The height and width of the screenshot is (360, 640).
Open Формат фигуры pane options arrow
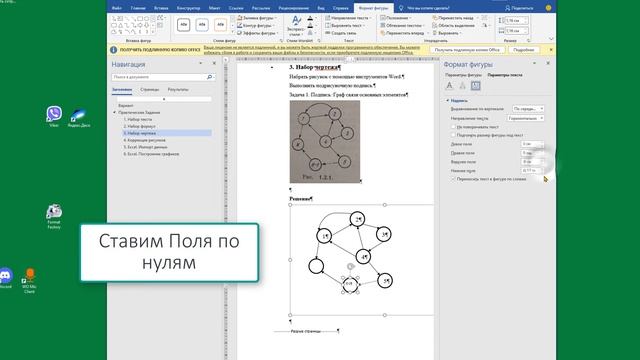click(534, 63)
